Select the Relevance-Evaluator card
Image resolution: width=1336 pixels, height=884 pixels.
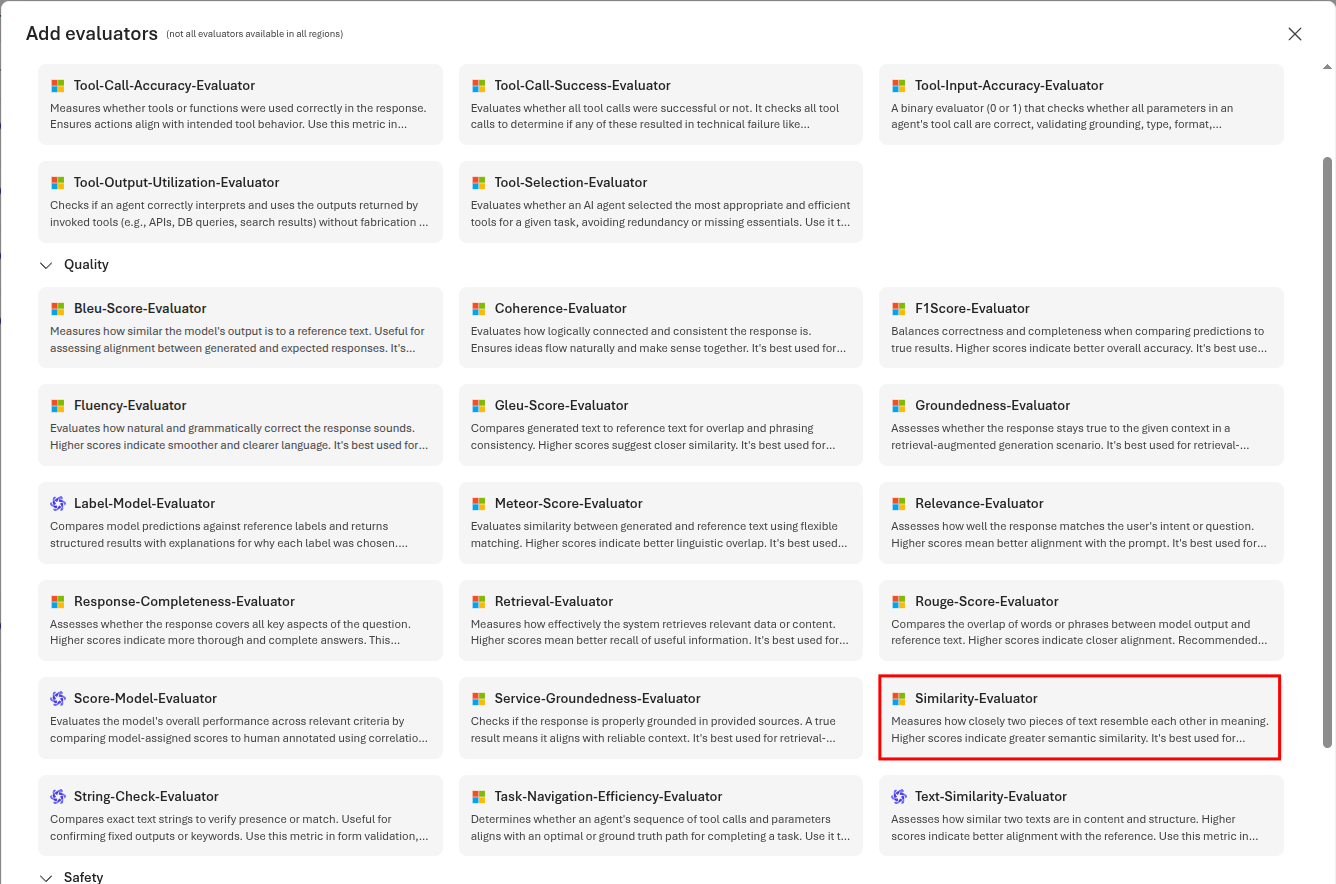pos(1080,522)
